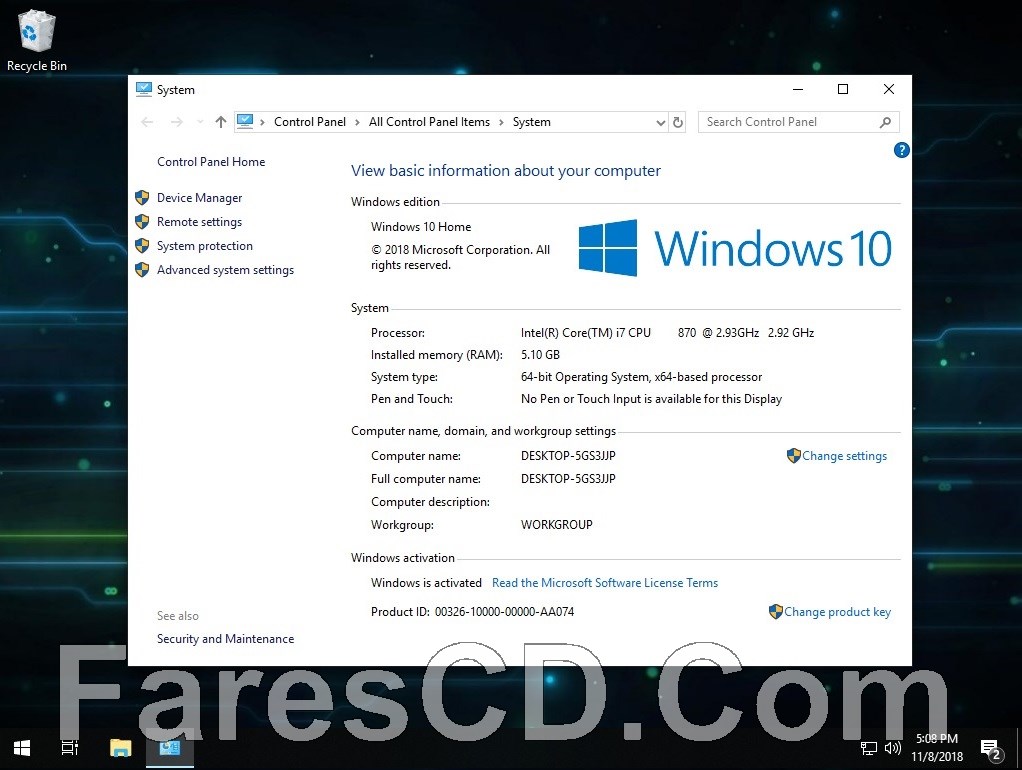Select the System breadcrumb item
The image size is (1022, 770).
(531, 122)
